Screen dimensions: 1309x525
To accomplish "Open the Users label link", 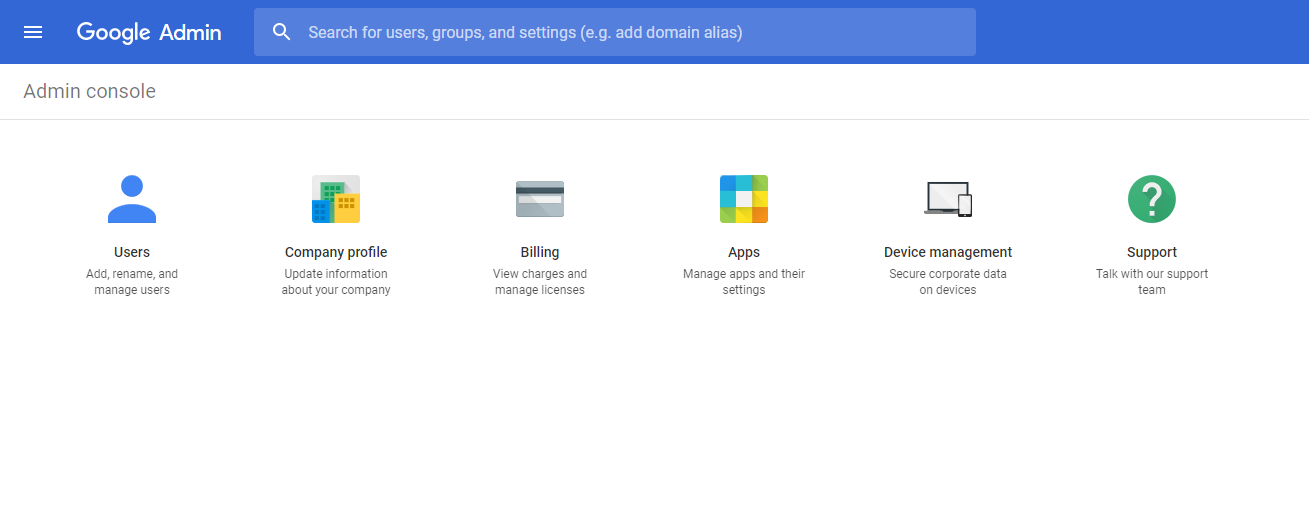I will [132, 252].
